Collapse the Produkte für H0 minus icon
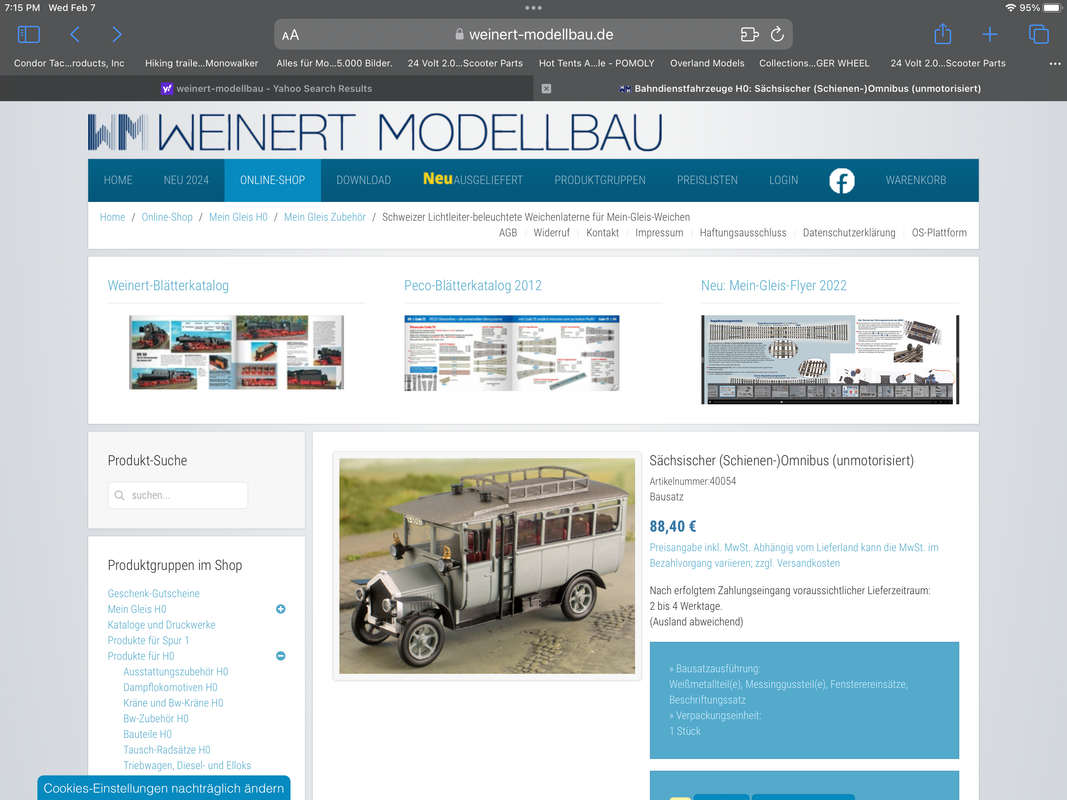 click(x=280, y=656)
